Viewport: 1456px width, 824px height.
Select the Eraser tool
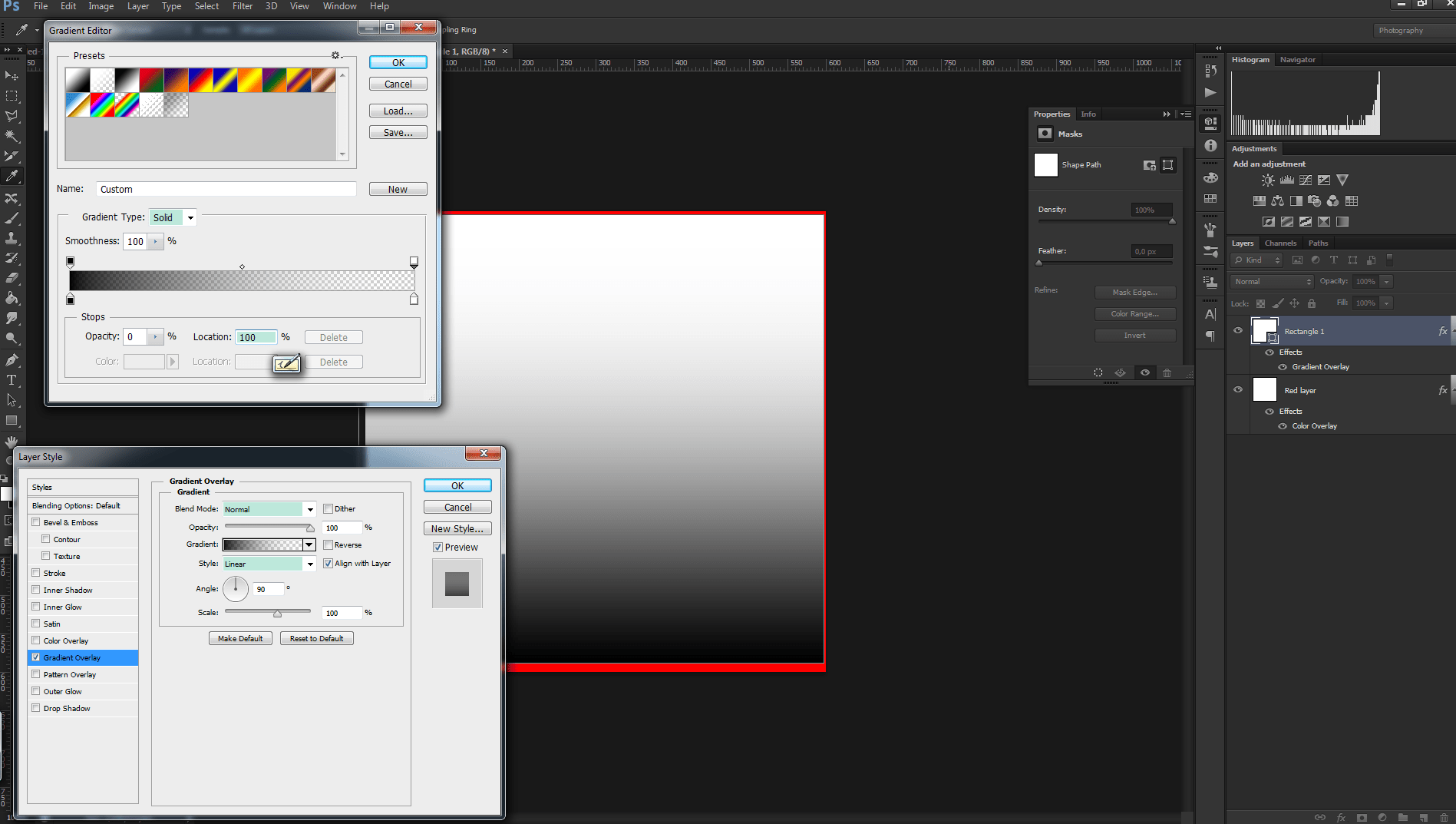(x=12, y=278)
